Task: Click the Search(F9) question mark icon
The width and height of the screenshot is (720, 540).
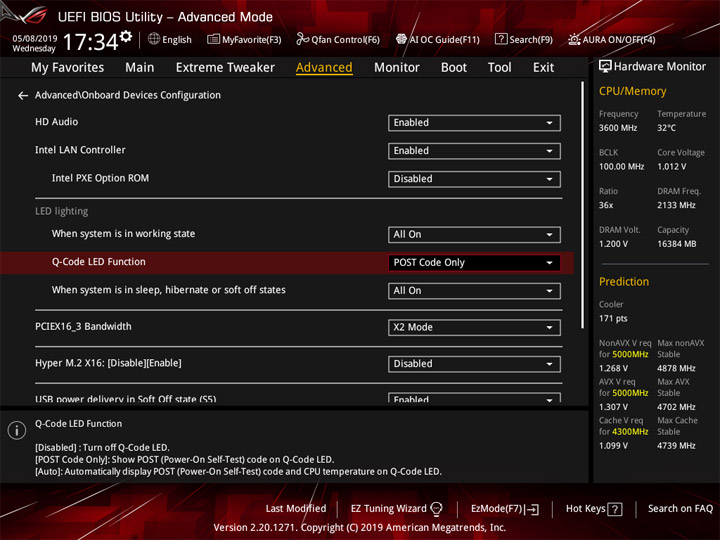Action: [501, 39]
